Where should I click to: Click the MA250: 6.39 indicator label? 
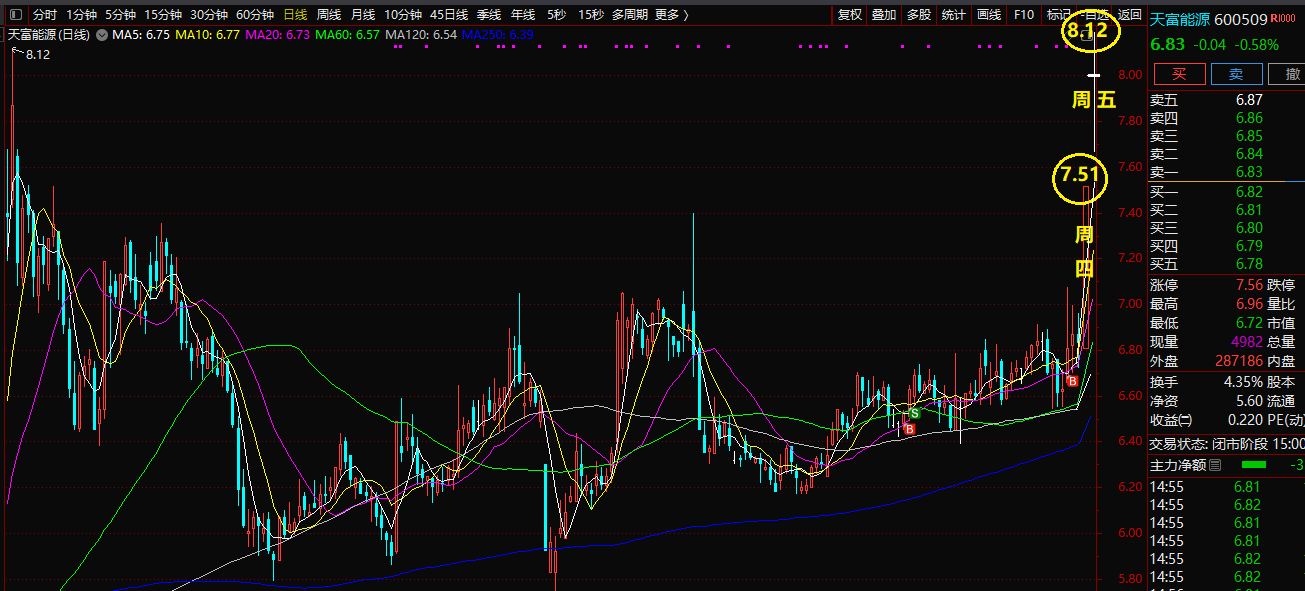point(498,34)
